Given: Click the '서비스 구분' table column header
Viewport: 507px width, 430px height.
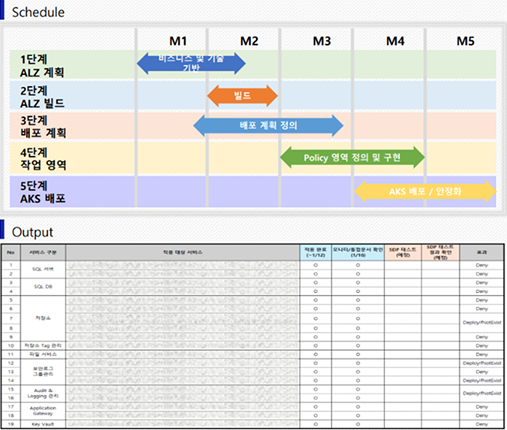Looking at the screenshot, I should [x=43, y=252].
